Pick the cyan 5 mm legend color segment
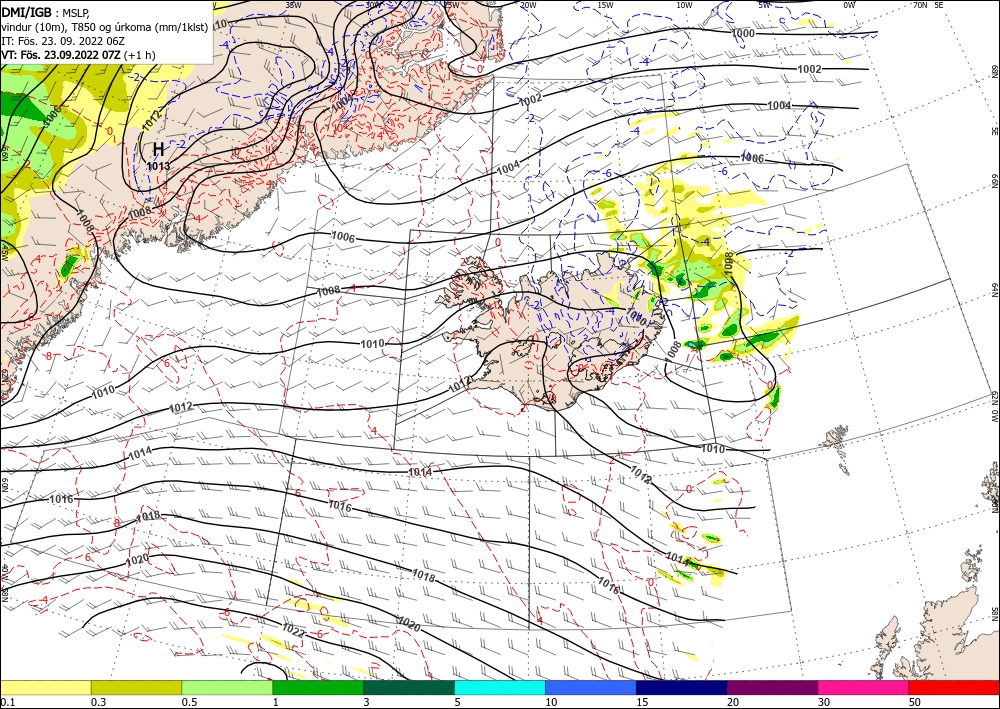 (500, 687)
